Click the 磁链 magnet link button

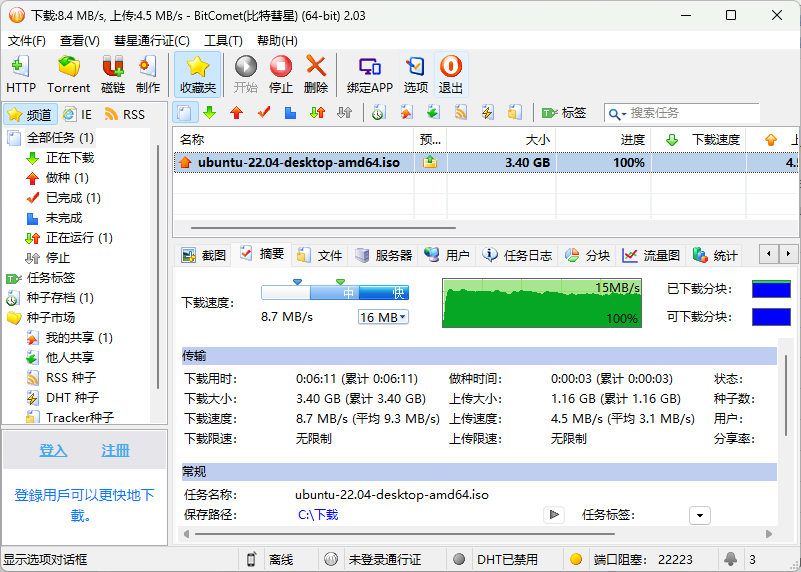click(113, 75)
